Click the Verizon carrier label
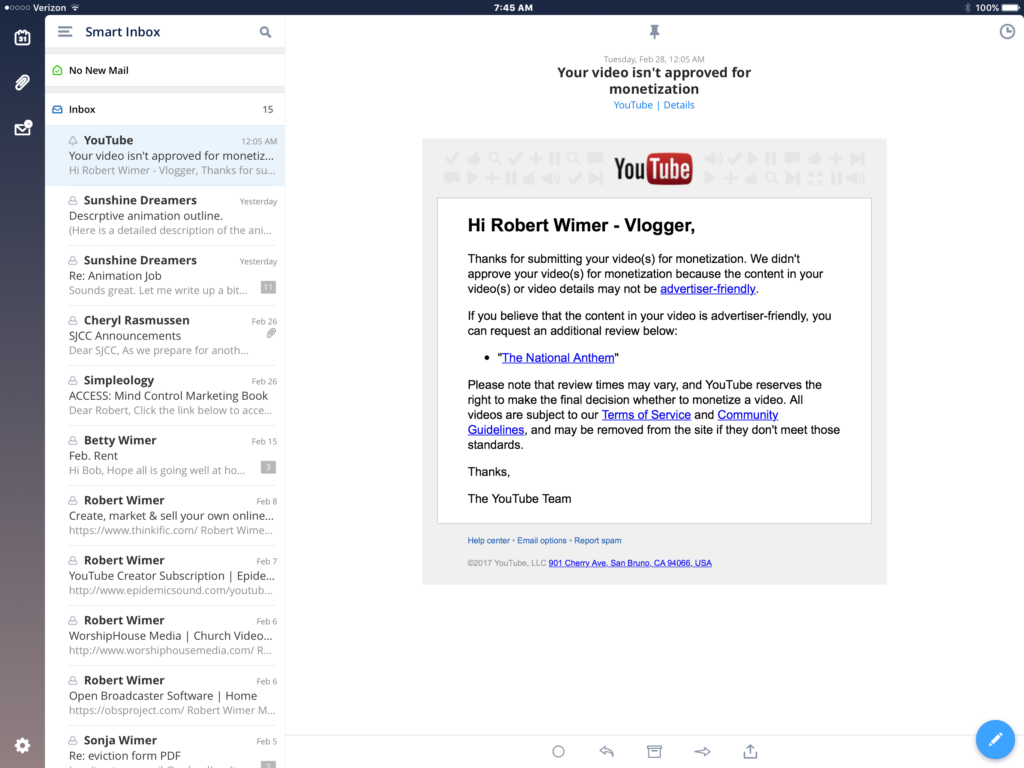 pyautogui.click(x=50, y=8)
